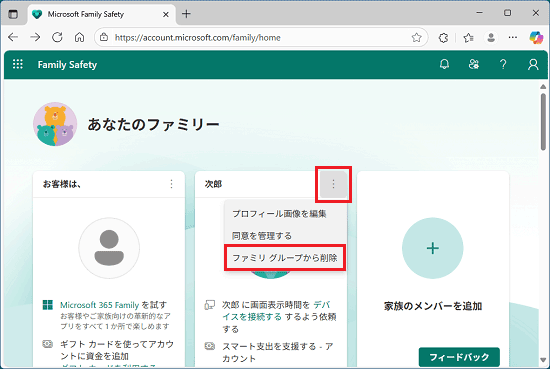Refresh the current page
This screenshot has width=550, height=369.
tap(57, 37)
